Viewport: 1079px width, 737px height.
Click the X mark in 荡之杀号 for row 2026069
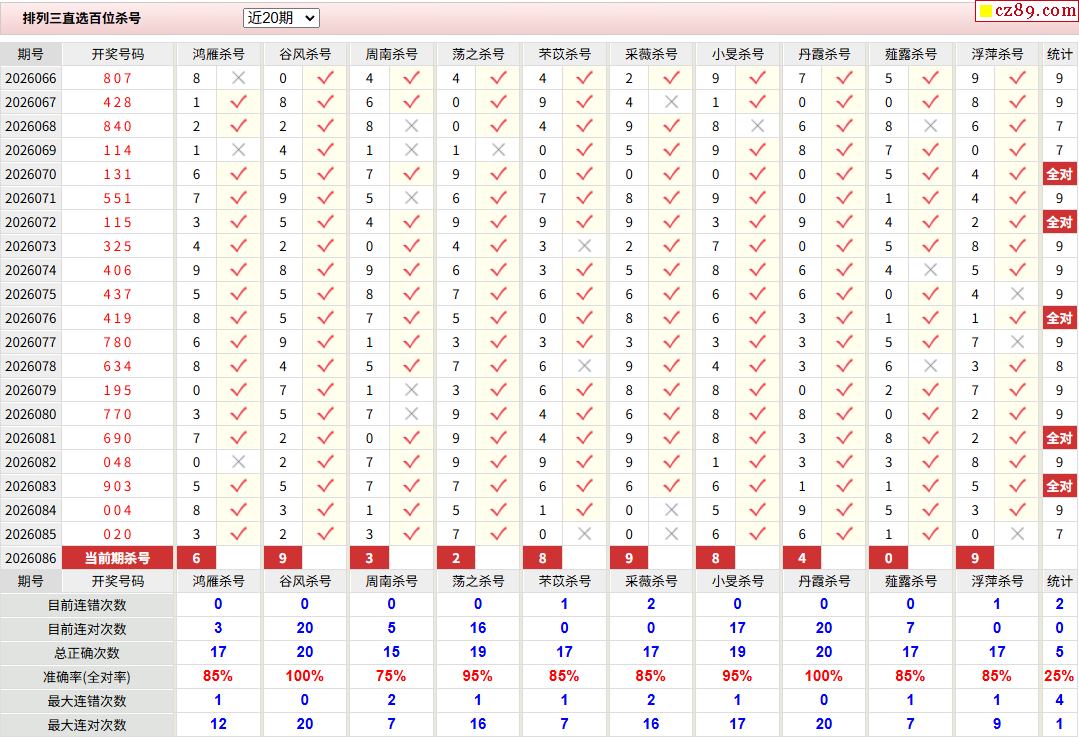tap(498, 150)
